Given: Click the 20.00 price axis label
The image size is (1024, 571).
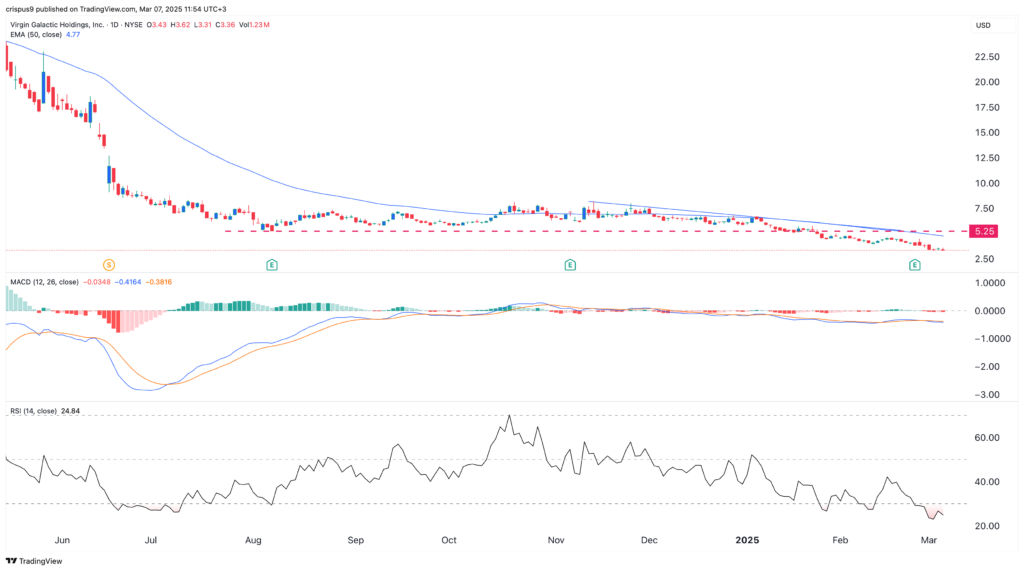Looking at the screenshot, I should coord(987,82).
